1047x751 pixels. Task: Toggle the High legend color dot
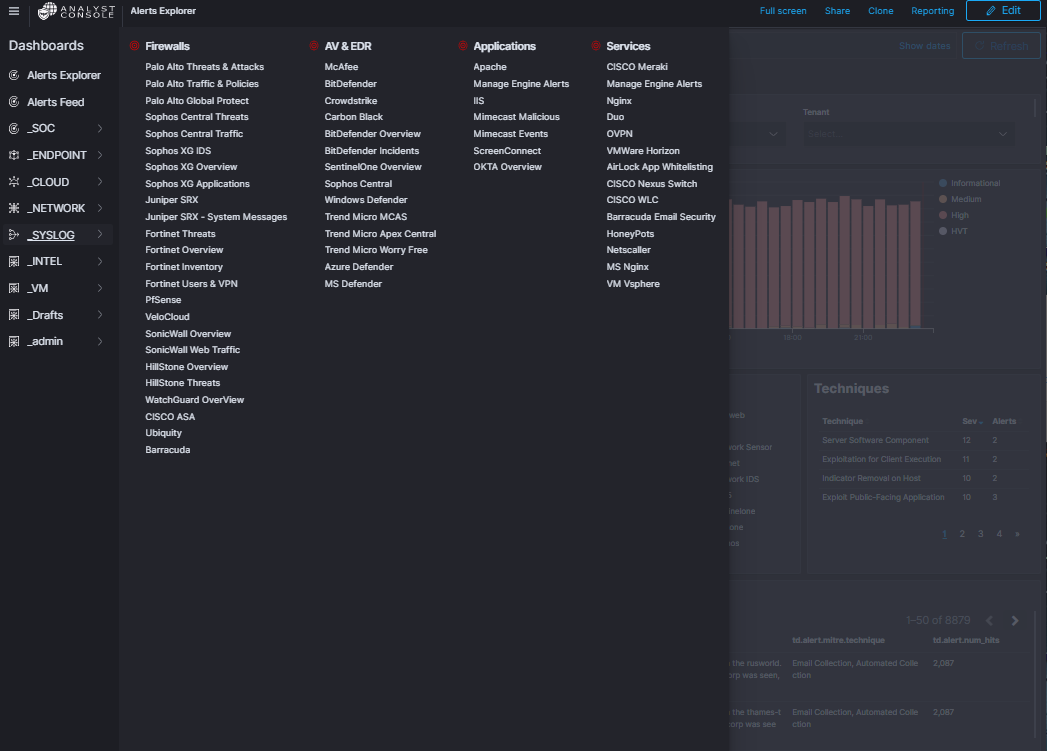point(943,215)
